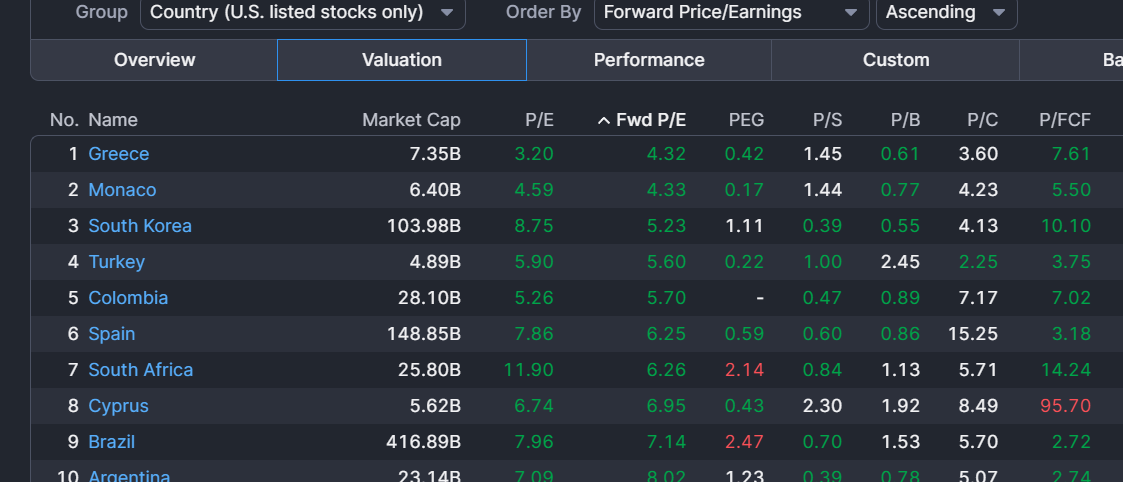Expand the Order By Forward Price/Earnings dropdown
The width and height of the screenshot is (1123, 482).
tap(731, 13)
